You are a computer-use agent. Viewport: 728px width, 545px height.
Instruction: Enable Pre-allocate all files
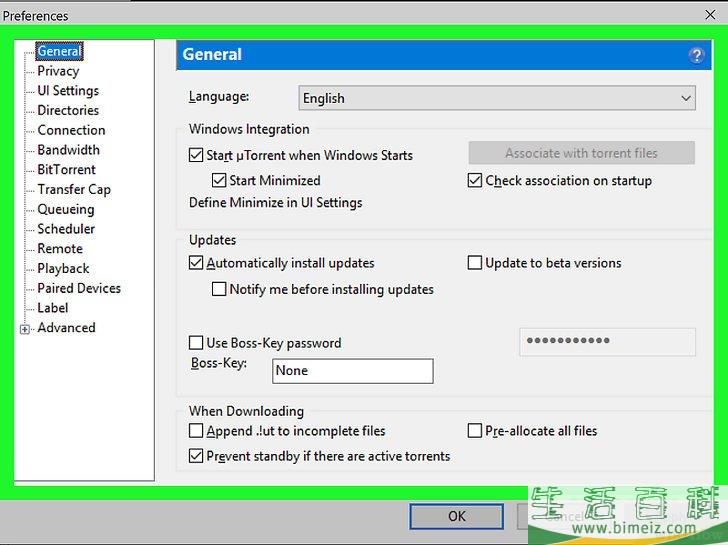click(474, 431)
